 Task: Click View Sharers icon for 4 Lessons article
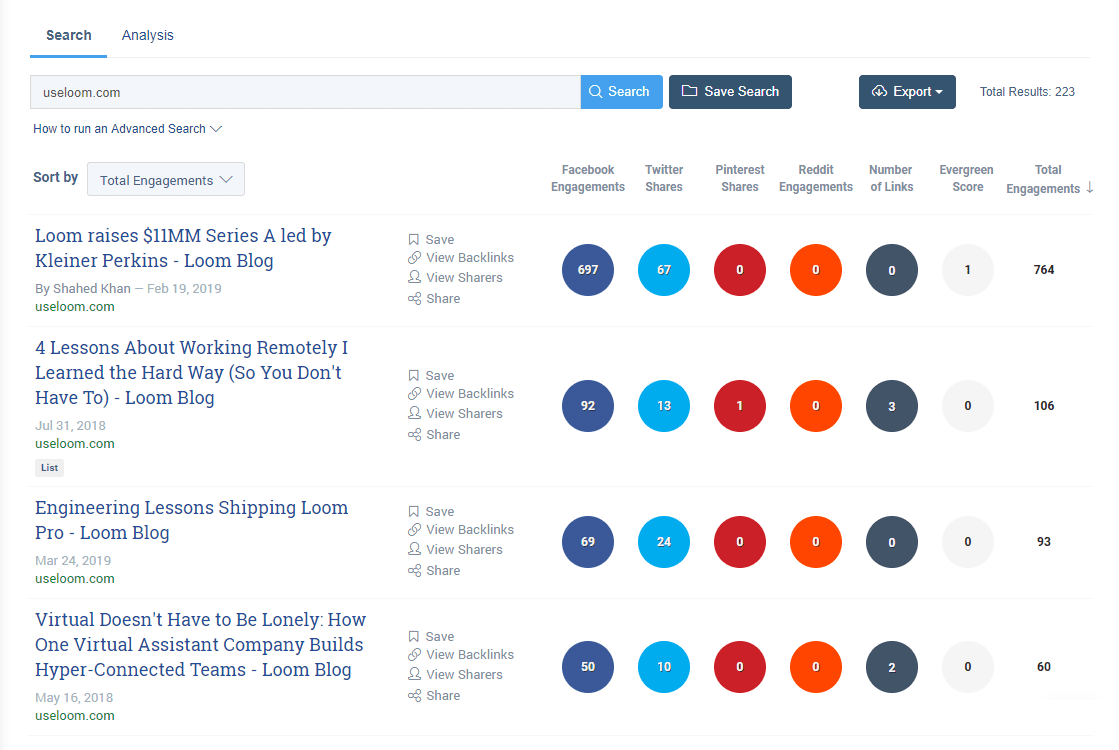click(414, 414)
